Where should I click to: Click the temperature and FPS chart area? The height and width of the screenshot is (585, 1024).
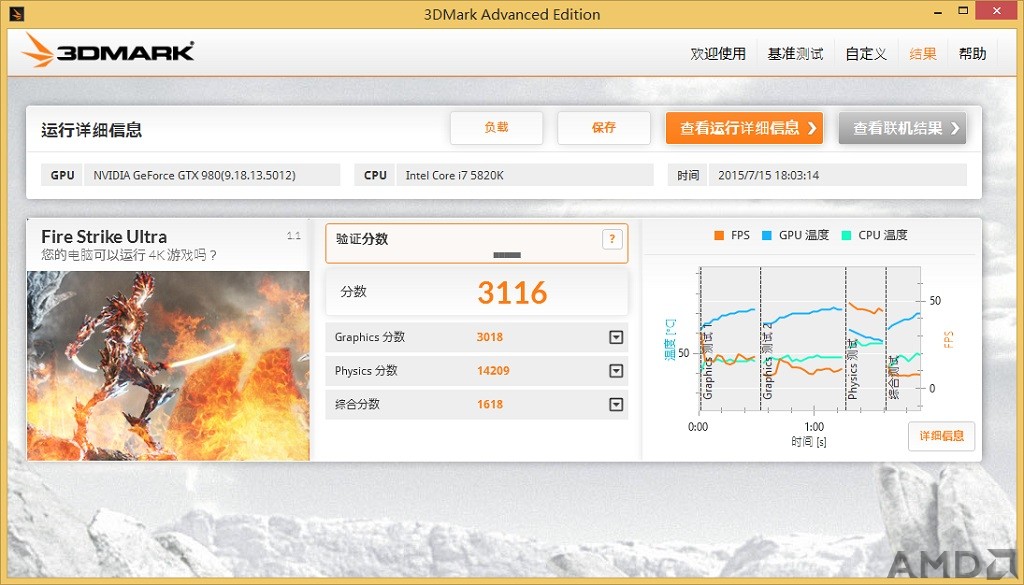[x=810, y=338]
